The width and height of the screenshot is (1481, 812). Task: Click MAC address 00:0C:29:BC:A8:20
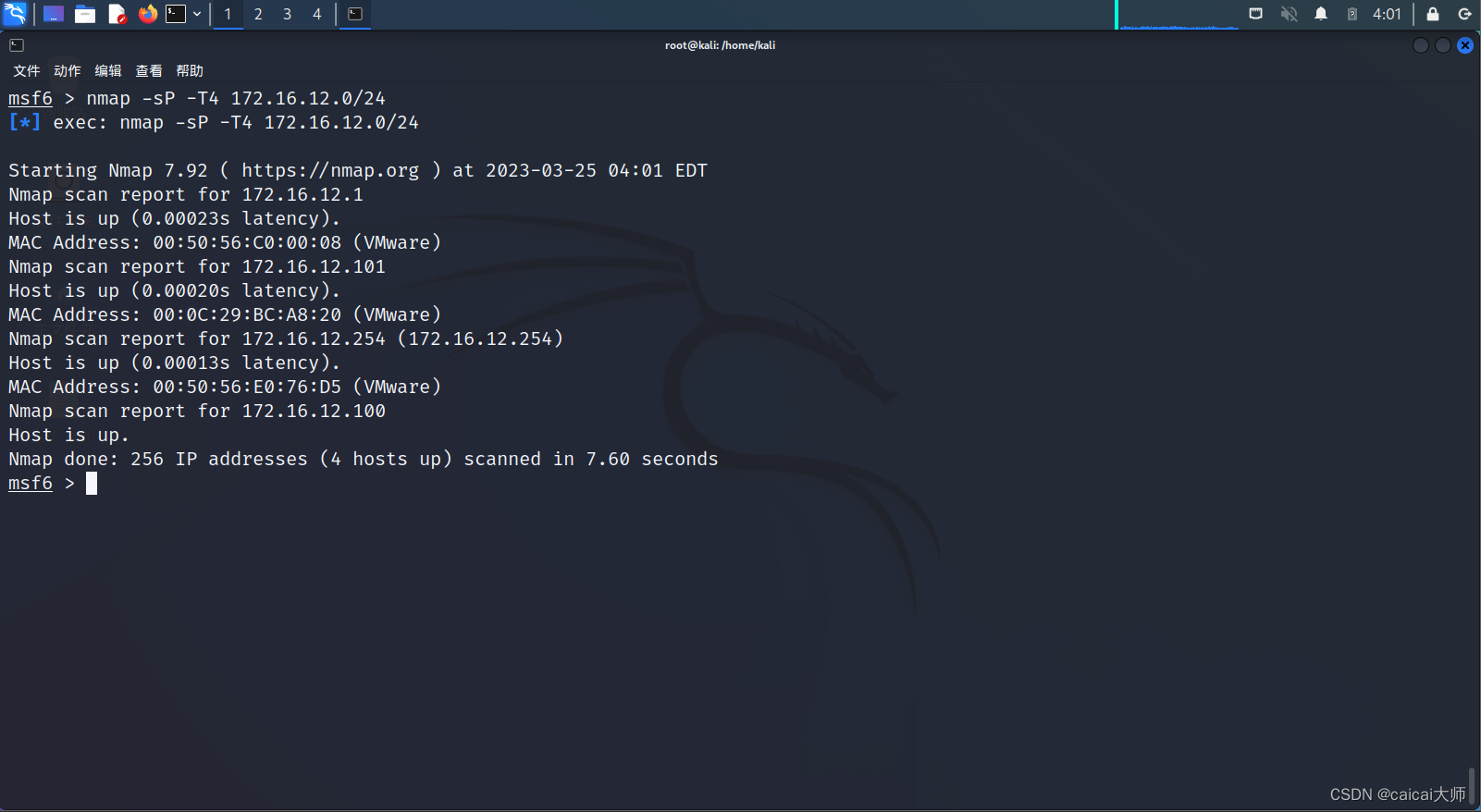pos(247,314)
